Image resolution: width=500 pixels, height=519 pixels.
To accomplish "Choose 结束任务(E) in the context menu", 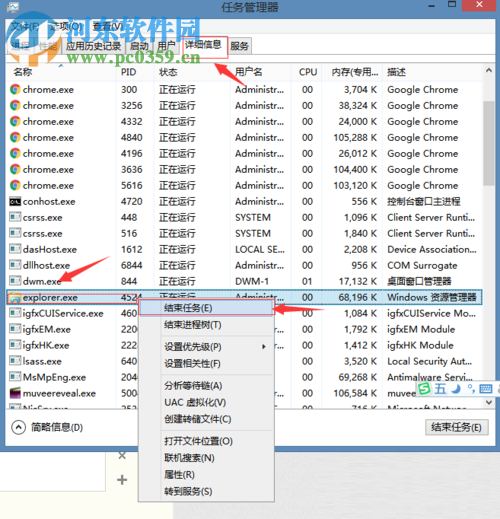I will [206, 308].
